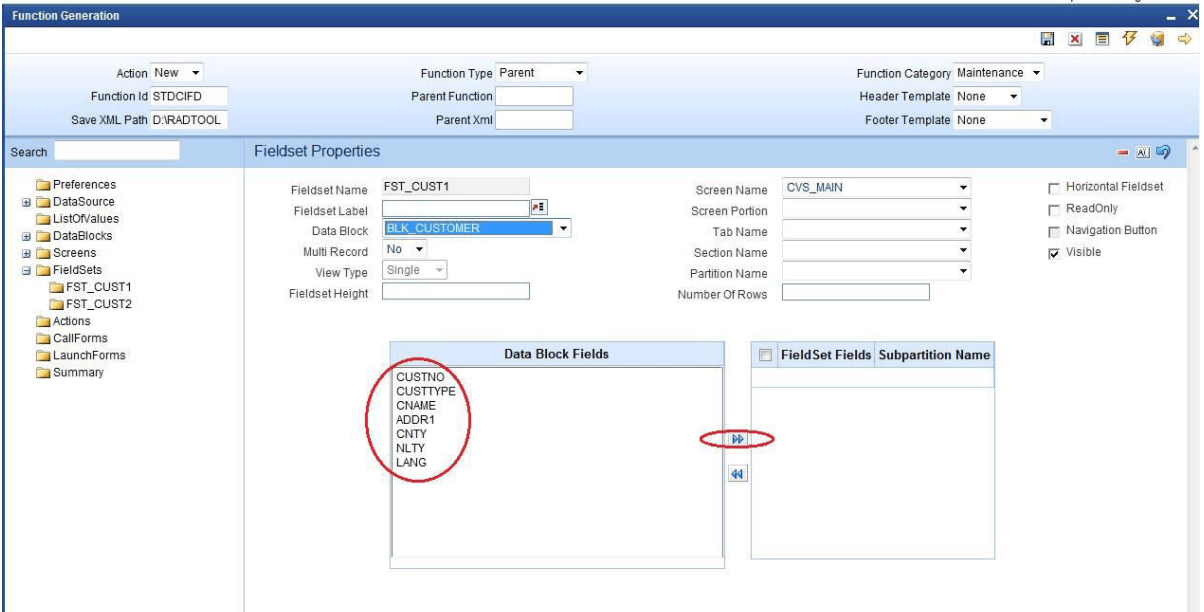Move fields right with double arrow
The image size is (1204, 612).
738,439
